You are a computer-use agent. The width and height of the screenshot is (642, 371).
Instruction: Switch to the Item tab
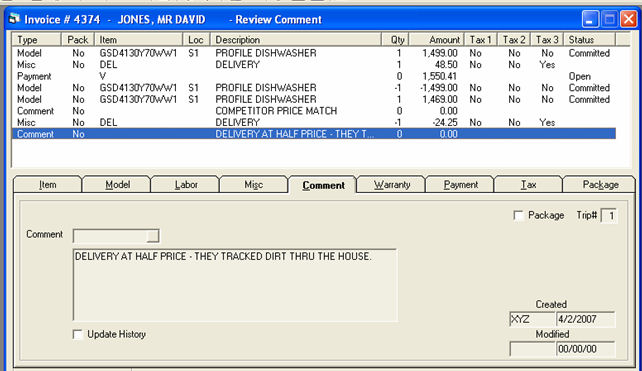pos(47,185)
